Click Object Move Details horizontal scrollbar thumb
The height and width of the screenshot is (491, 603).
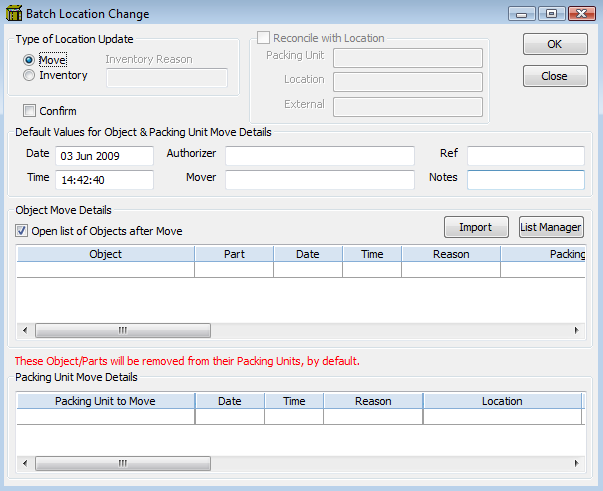[123, 330]
